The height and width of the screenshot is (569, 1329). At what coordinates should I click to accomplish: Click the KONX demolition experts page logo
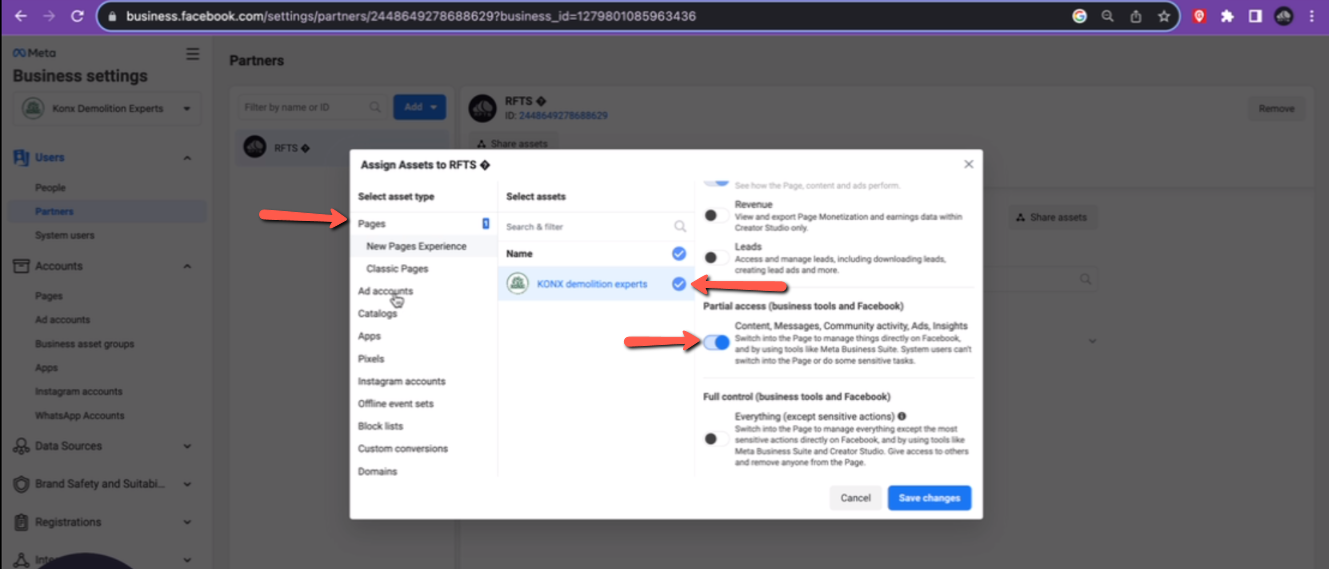pos(517,284)
